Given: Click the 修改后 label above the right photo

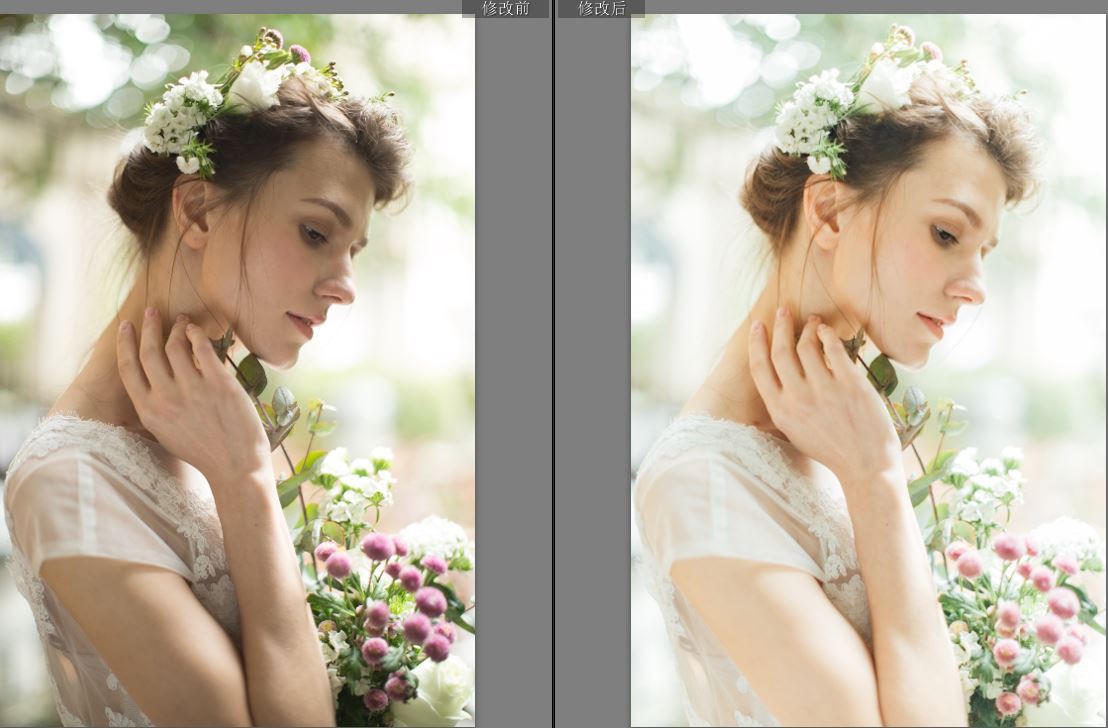Looking at the screenshot, I should [x=602, y=8].
